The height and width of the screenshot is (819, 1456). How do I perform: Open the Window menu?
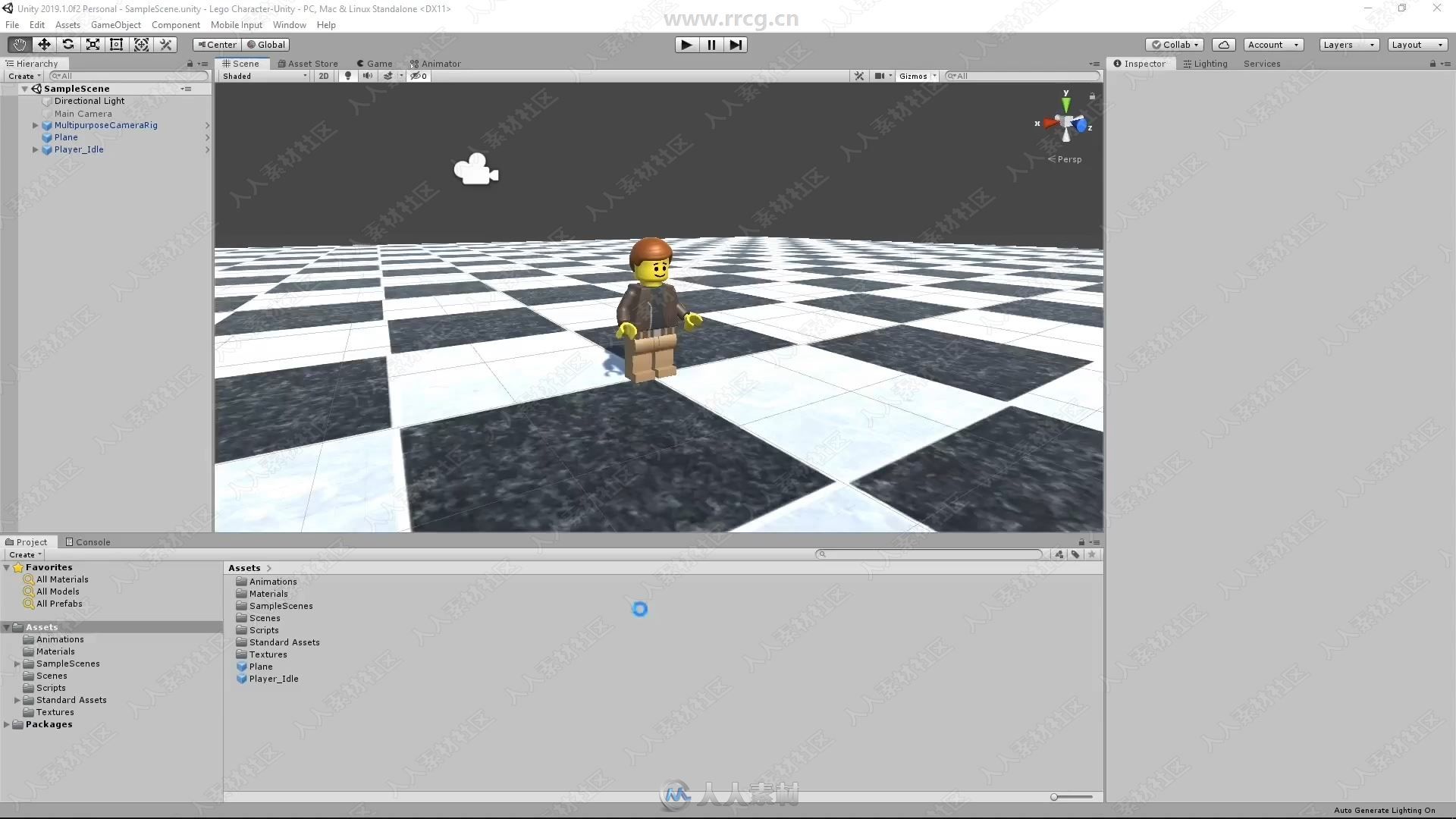point(290,25)
